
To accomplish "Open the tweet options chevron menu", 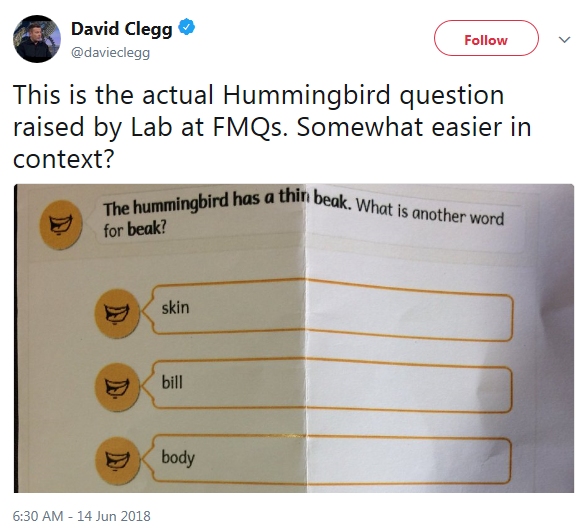I will [x=564, y=40].
